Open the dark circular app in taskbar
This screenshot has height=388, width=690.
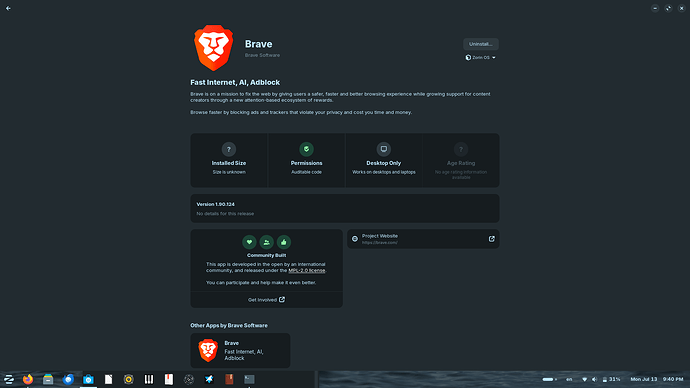click(189, 379)
